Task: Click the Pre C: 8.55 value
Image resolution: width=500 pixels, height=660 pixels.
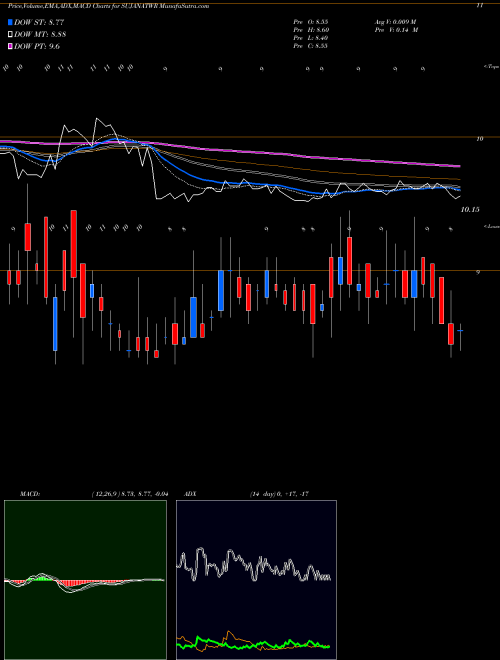Action: tap(311, 46)
